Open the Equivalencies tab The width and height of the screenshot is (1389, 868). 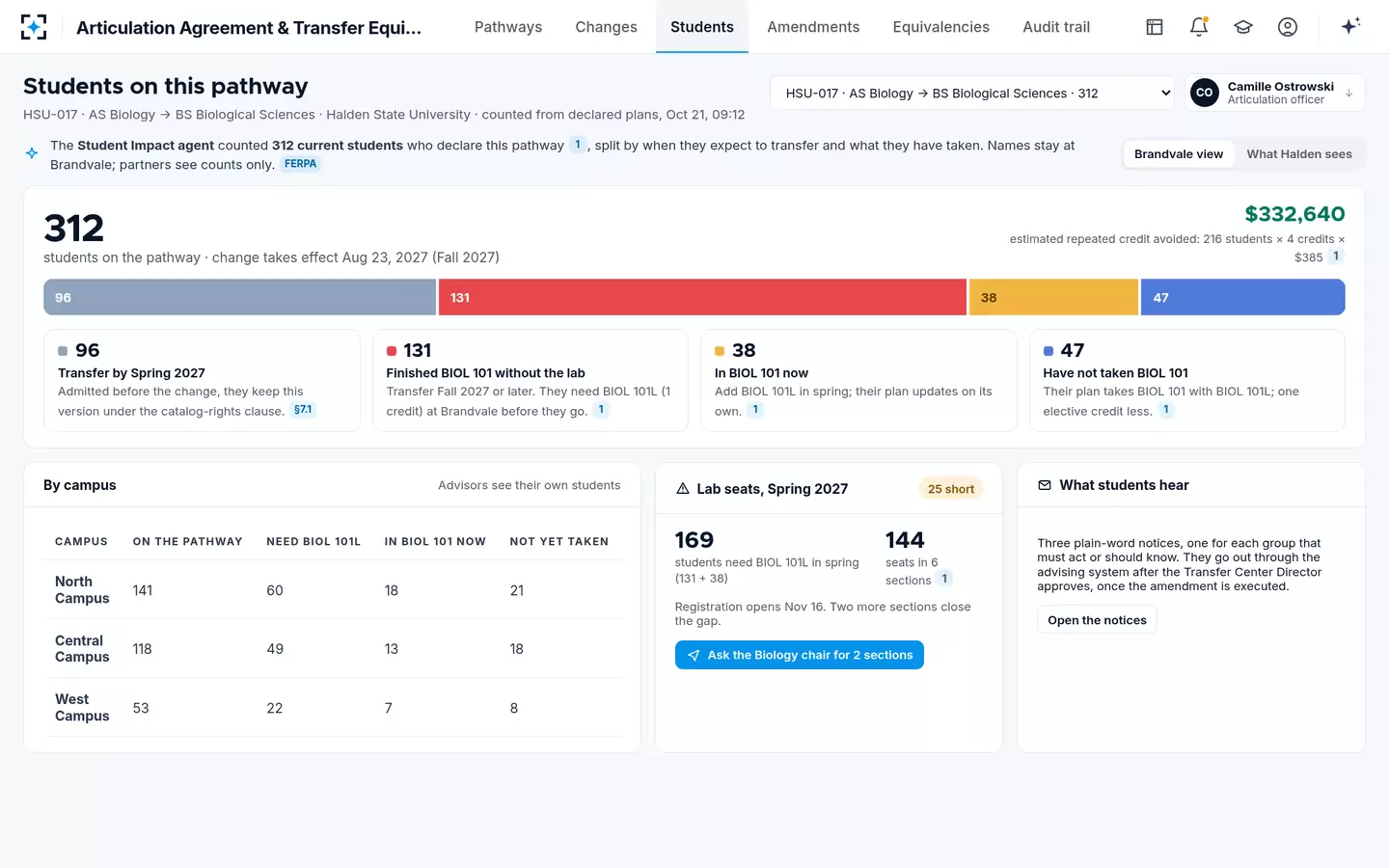coord(940,27)
